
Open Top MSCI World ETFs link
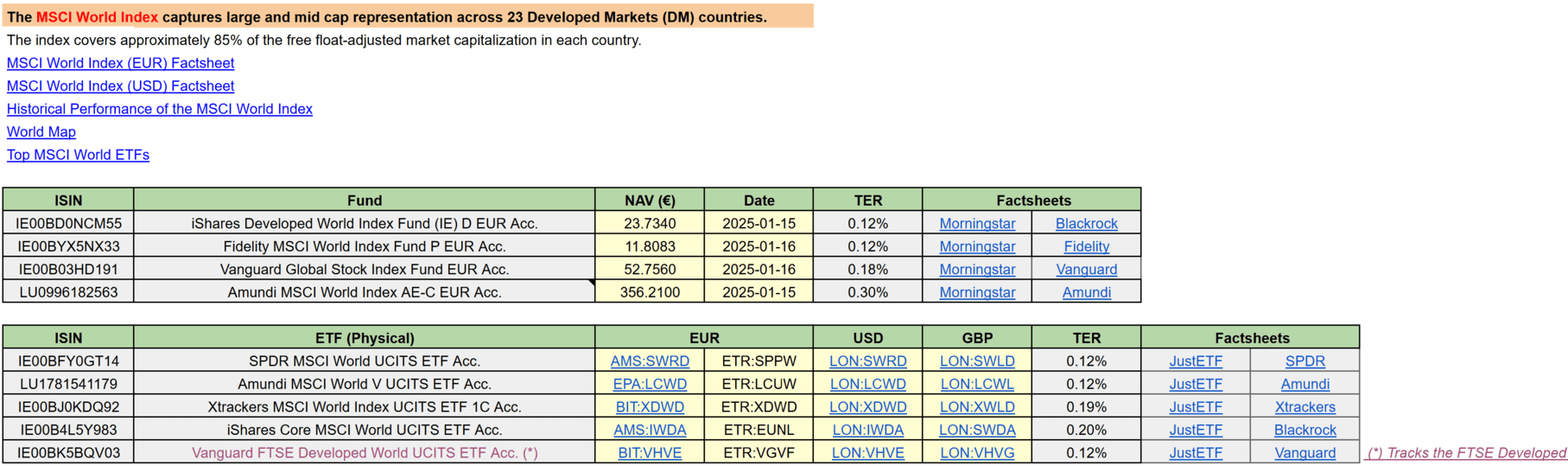[78, 155]
